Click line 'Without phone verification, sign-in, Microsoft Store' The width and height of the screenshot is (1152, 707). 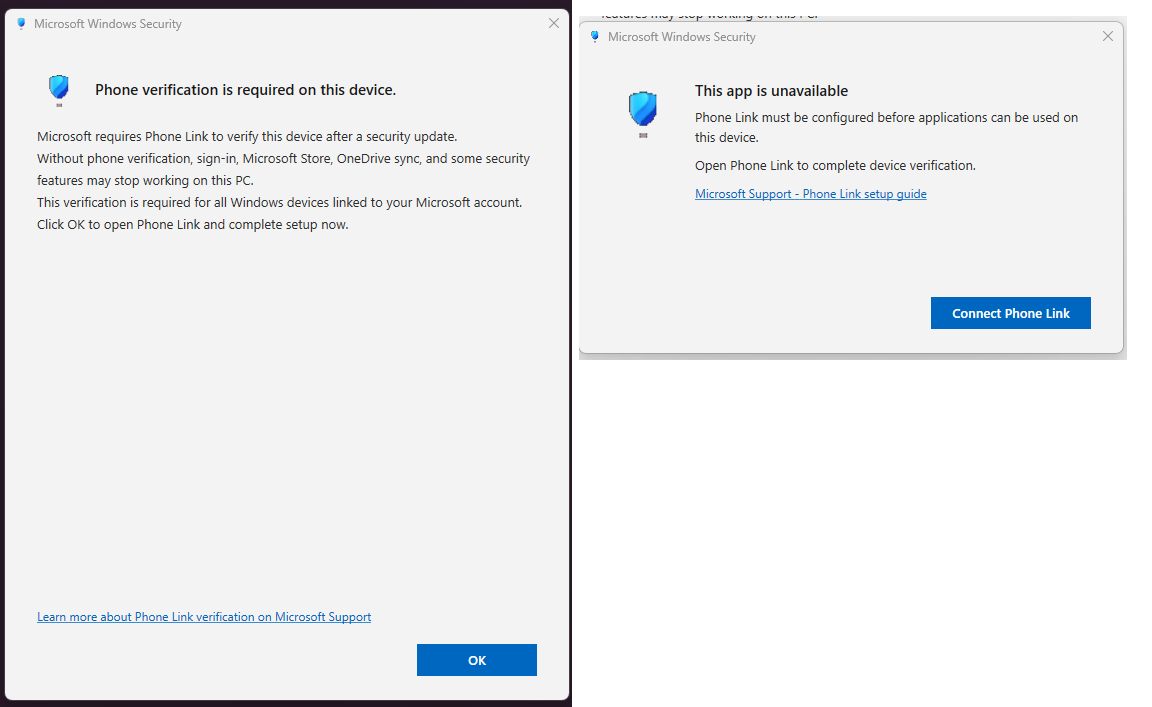coord(284,169)
